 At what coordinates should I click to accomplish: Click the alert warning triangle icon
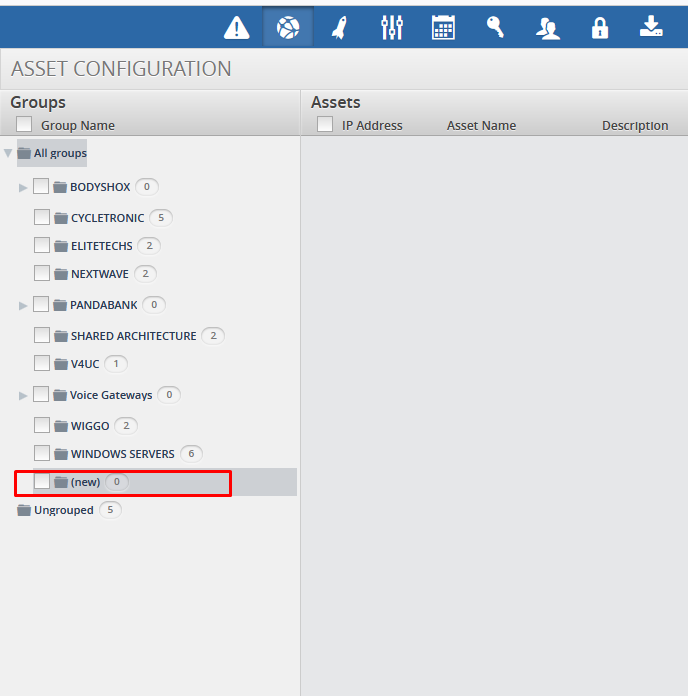[237, 28]
